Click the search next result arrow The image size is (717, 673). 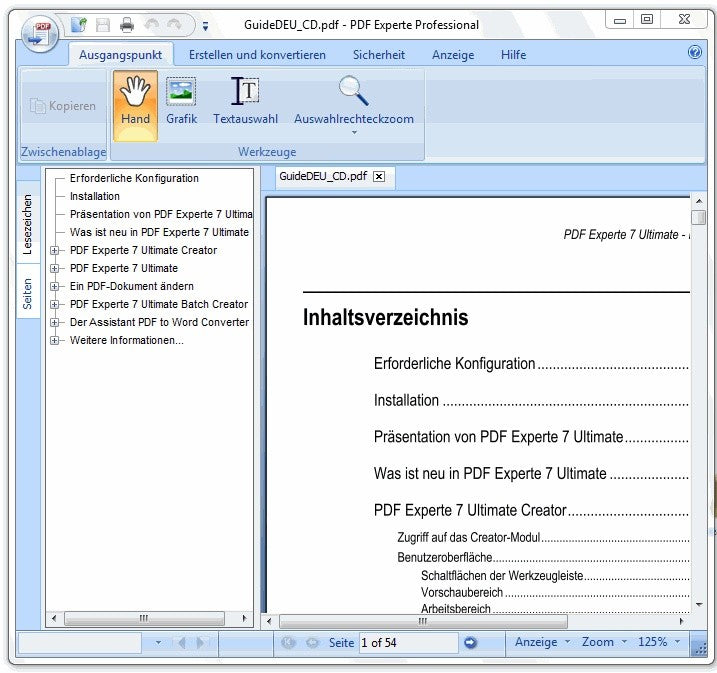tap(200, 643)
